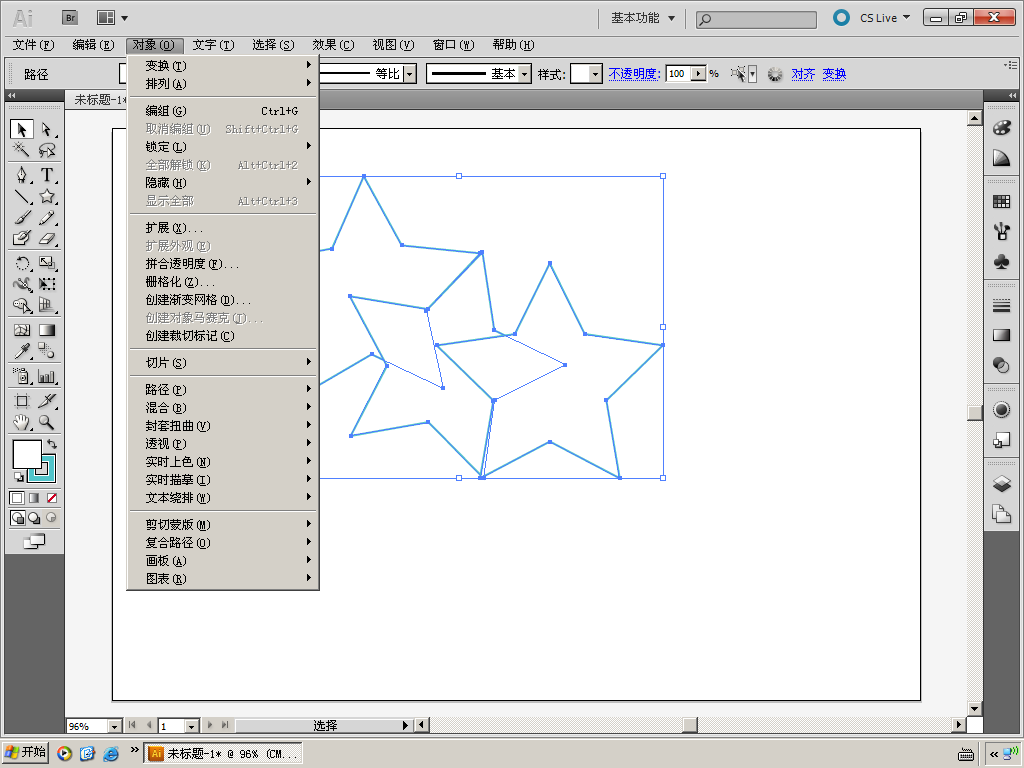Screen dimensions: 1024x768
Task: Swap fill and stroke colors
Action: point(52,444)
